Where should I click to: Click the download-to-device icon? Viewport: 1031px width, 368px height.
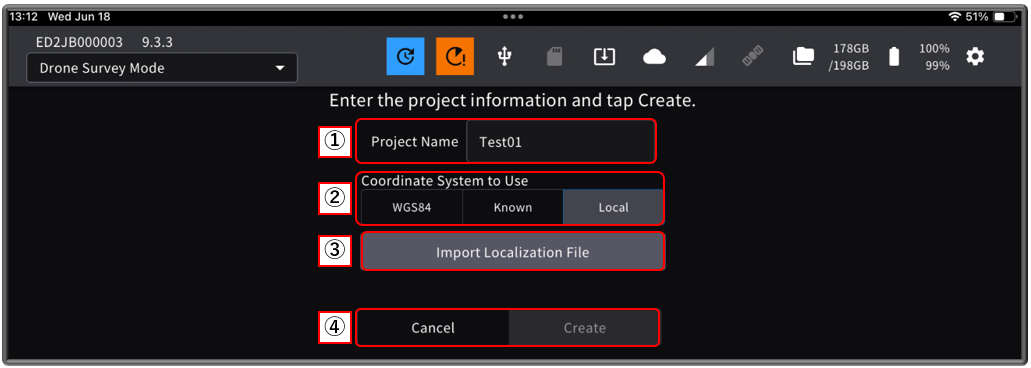pyautogui.click(x=604, y=57)
